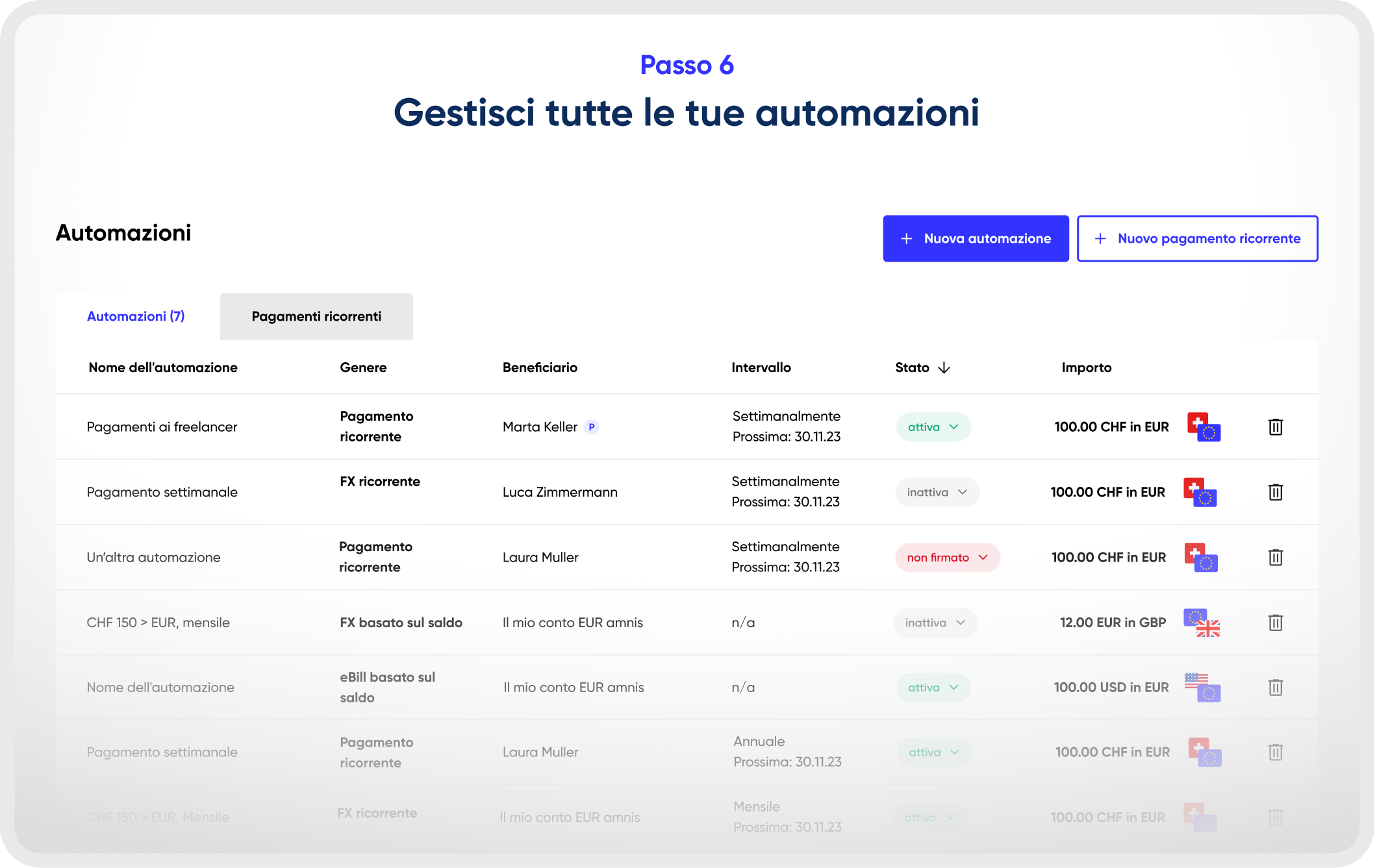
Task: Delete "Un'altra automazione" using its trash icon
Action: [x=1275, y=557]
